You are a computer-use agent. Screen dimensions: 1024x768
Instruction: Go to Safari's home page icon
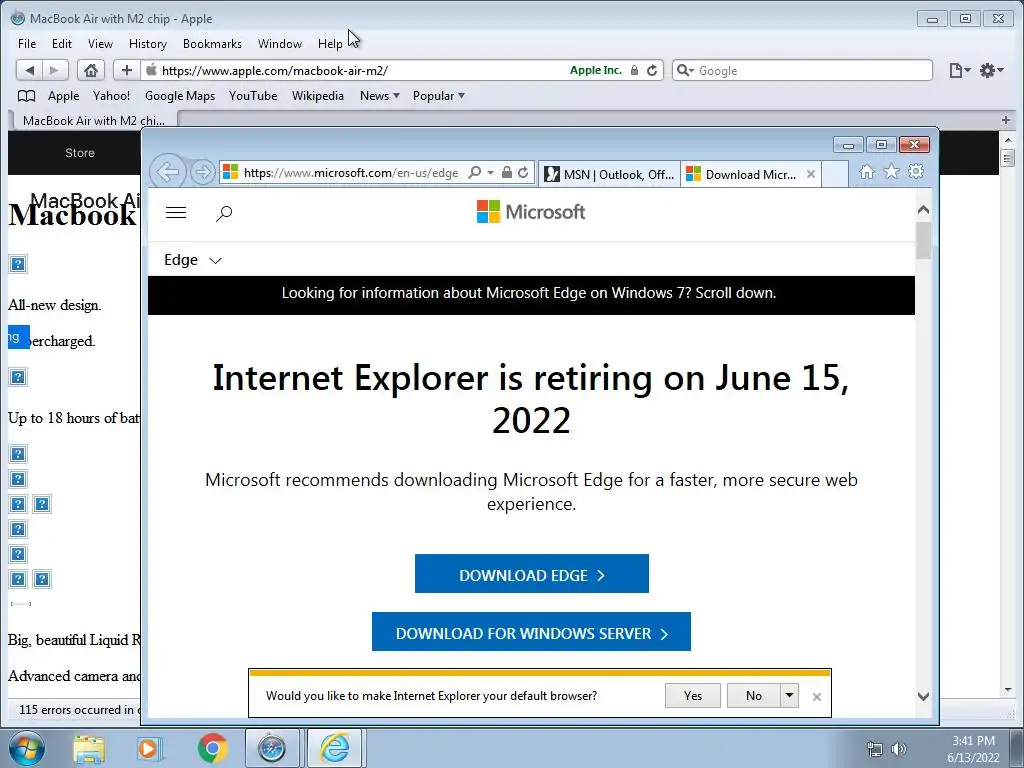point(91,70)
